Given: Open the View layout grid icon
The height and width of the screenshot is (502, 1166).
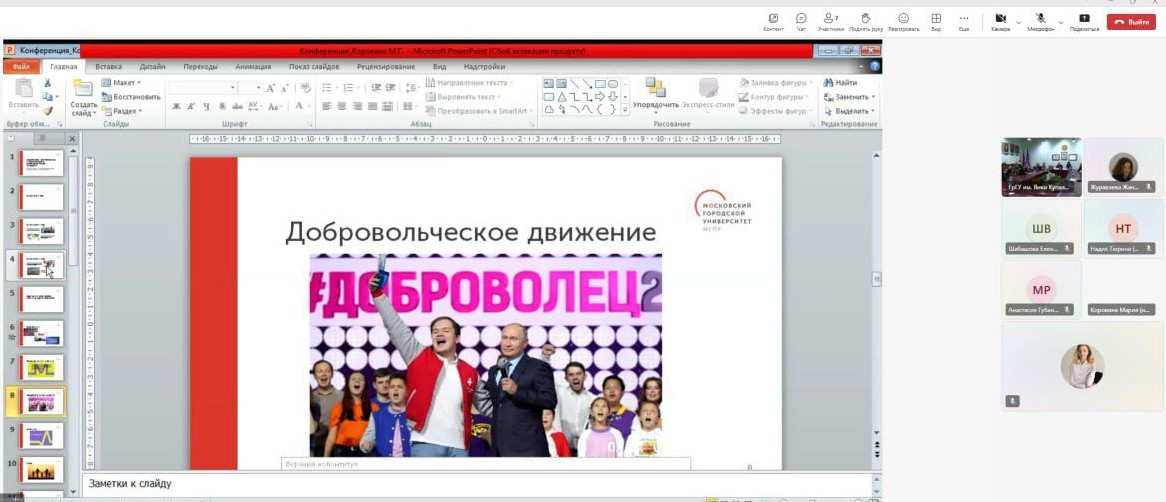Looking at the screenshot, I should (x=936, y=19).
